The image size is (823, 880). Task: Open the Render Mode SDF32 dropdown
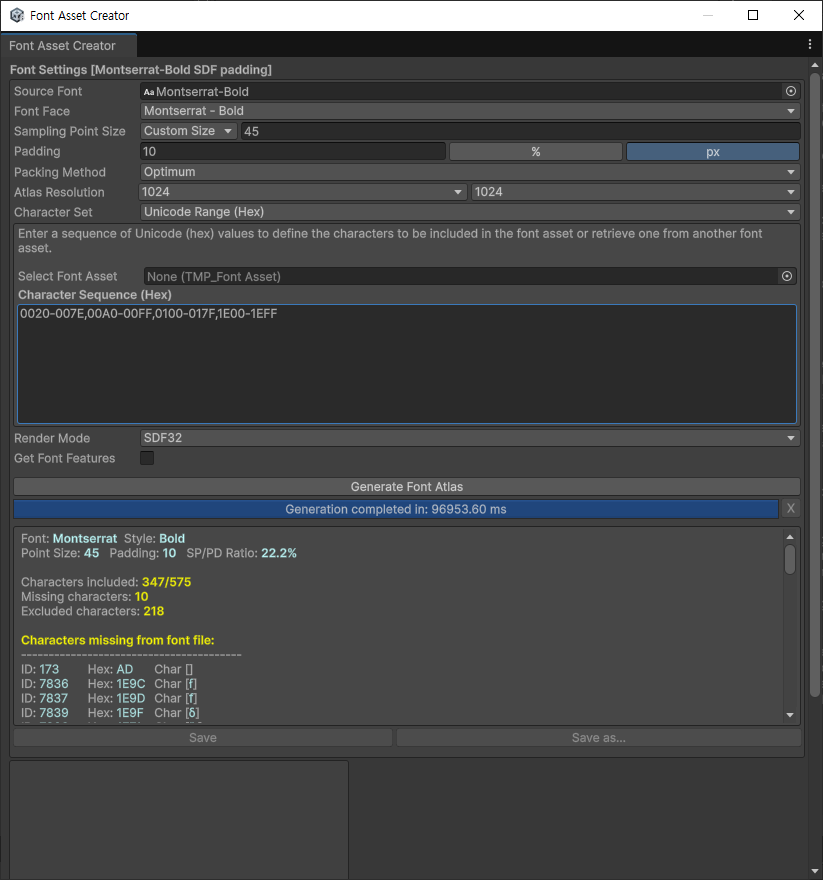[470, 438]
